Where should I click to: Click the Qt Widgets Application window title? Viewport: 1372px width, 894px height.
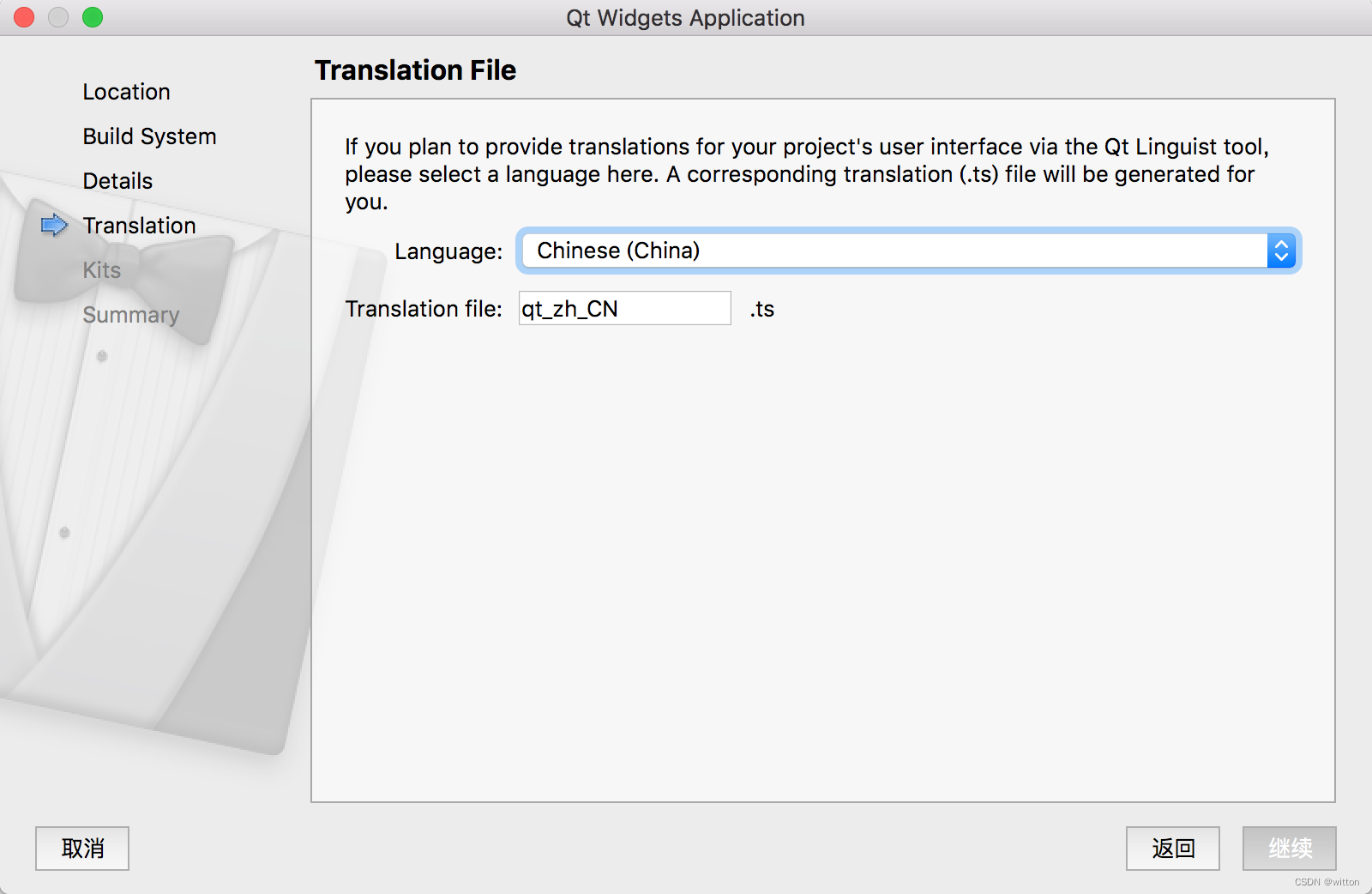pos(685,18)
